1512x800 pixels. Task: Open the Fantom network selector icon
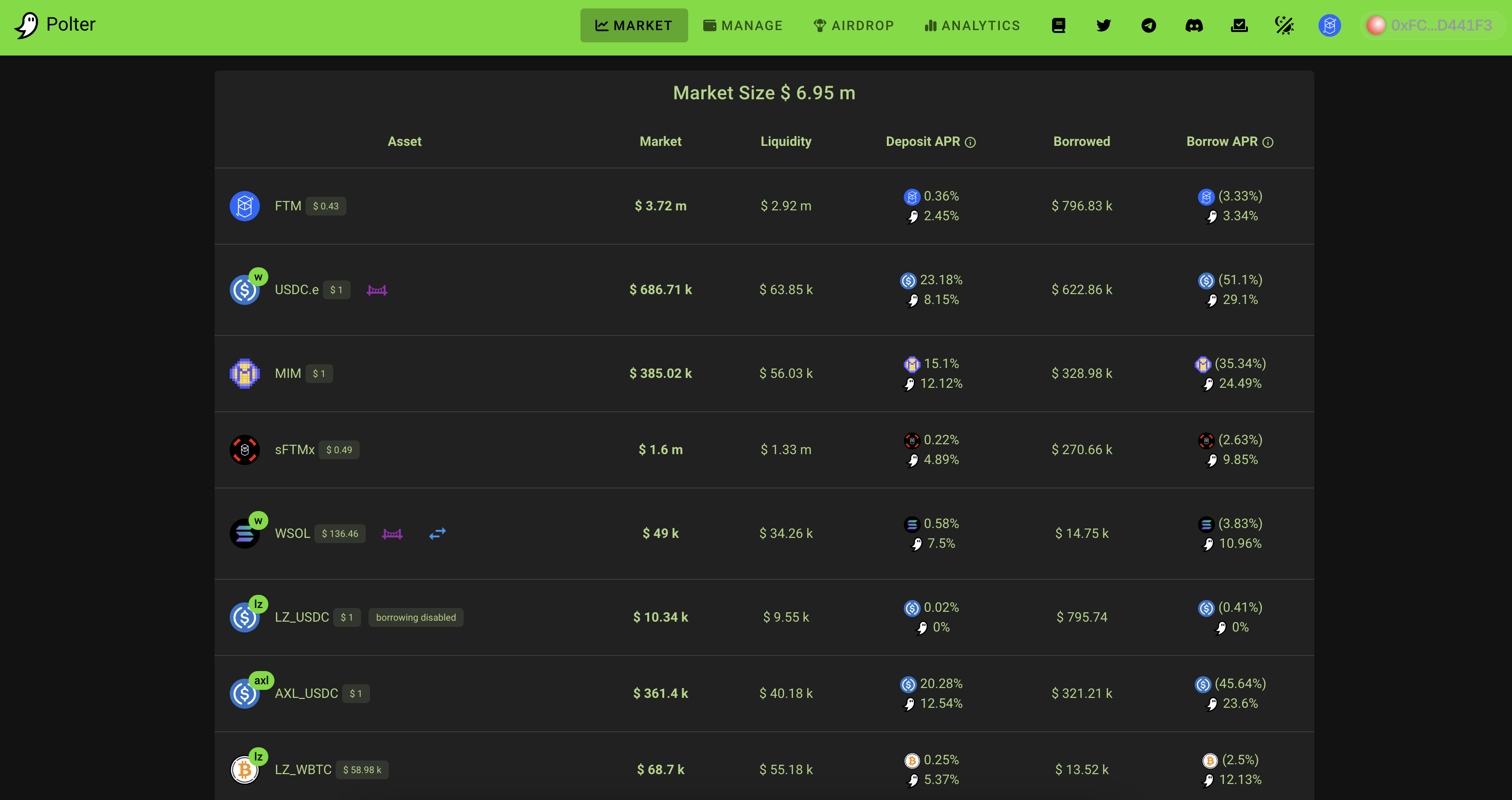tap(1329, 25)
